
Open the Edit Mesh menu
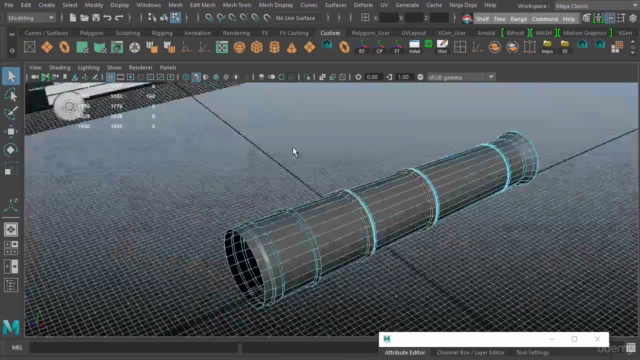tap(202, 5)
